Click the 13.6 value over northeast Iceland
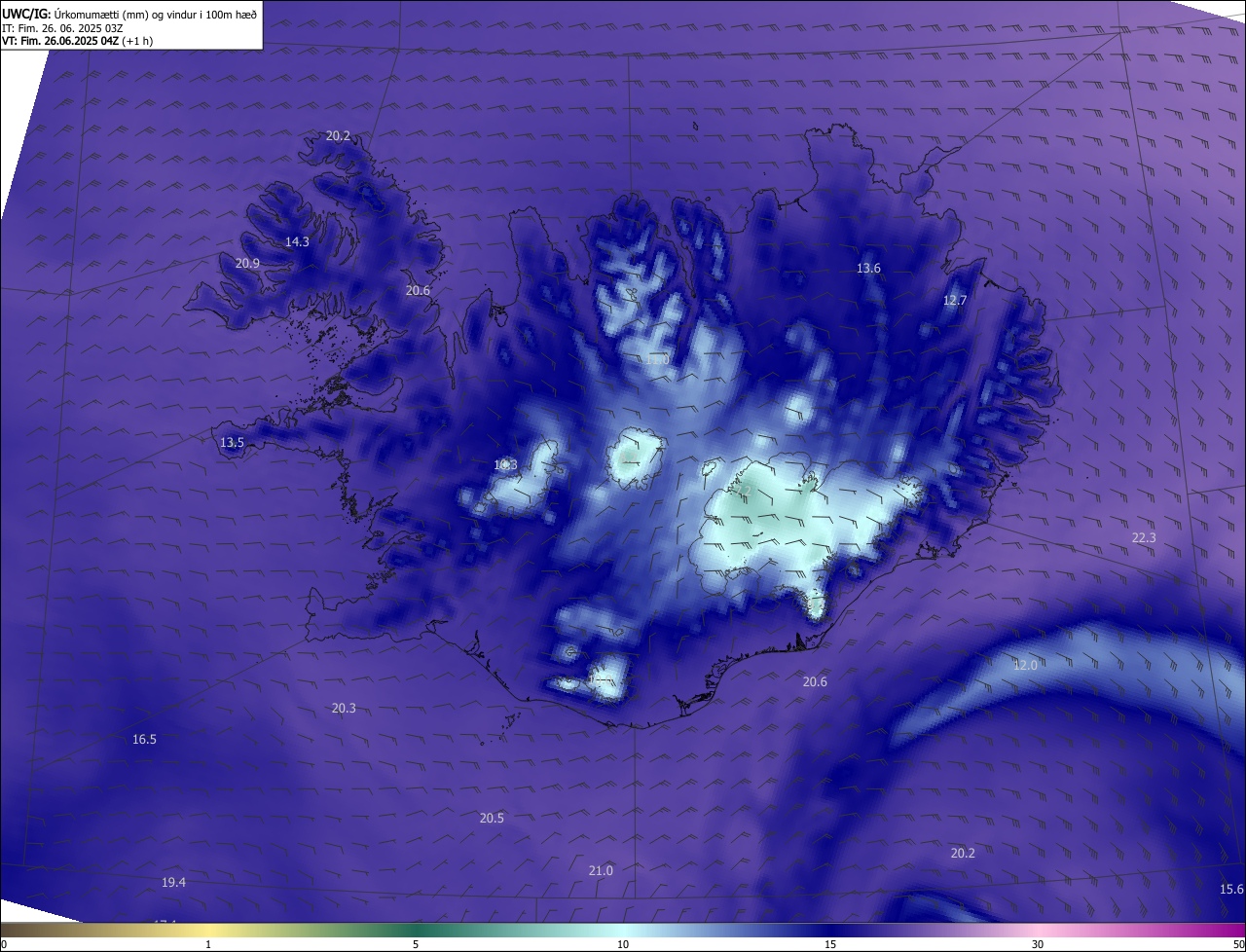This screenshot has width=1246, height=952. pos(868,268)
